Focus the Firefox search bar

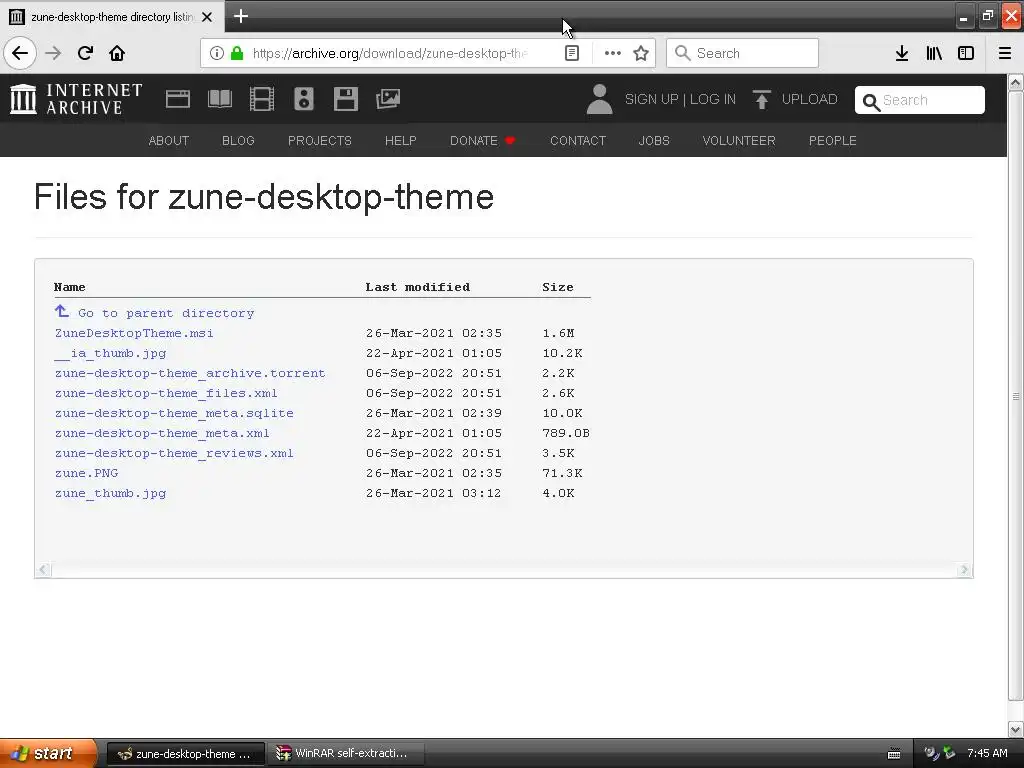[742, 53]
